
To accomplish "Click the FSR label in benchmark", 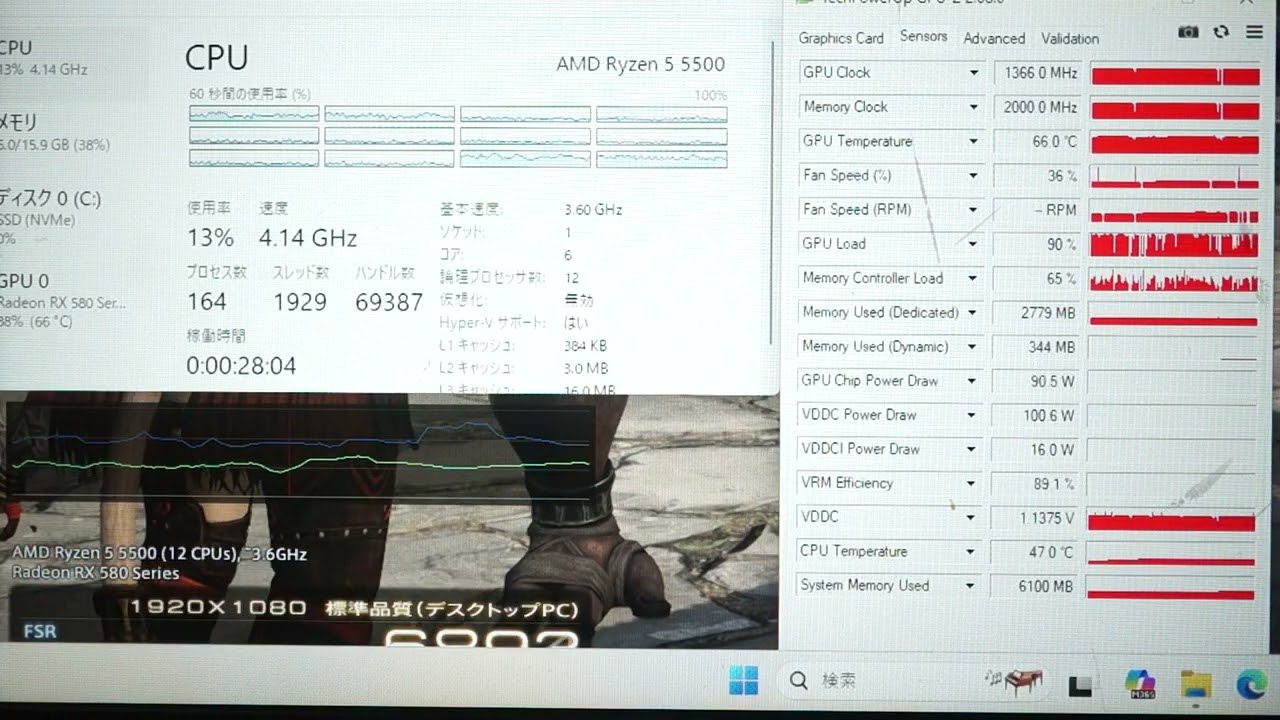I will tap(40, 632).
